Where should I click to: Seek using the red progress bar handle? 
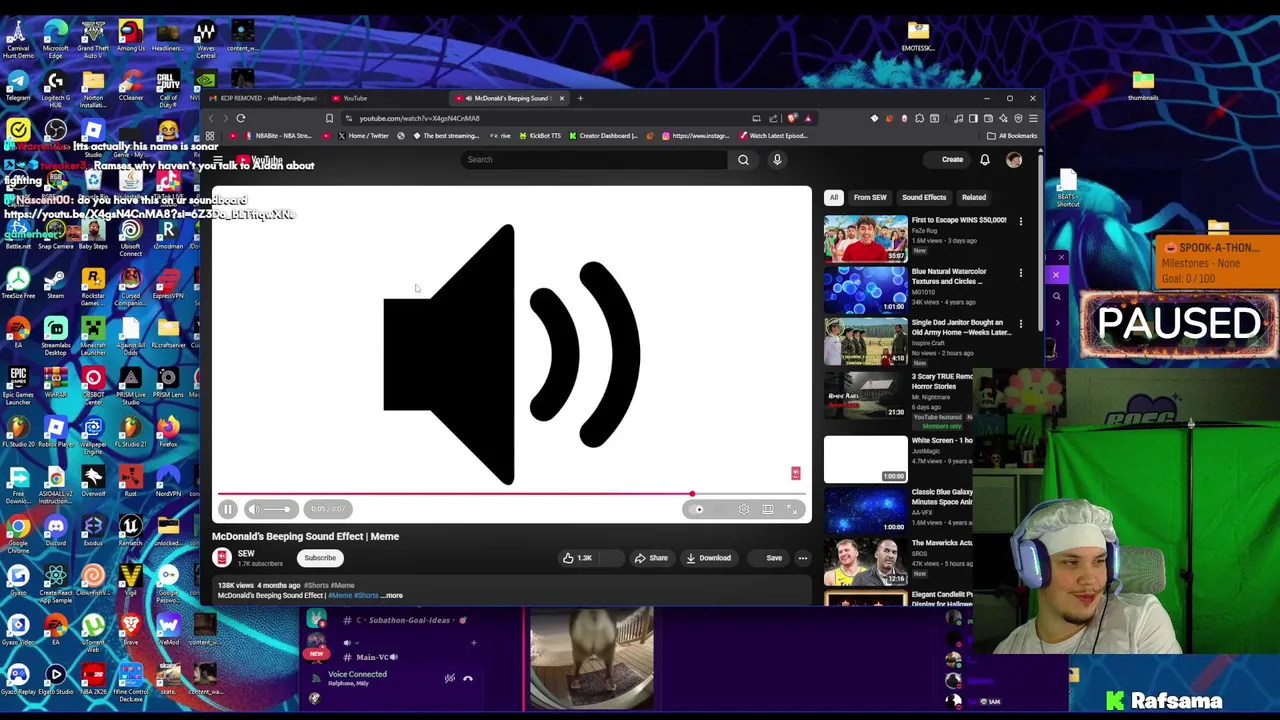click(x=691, y=494)
